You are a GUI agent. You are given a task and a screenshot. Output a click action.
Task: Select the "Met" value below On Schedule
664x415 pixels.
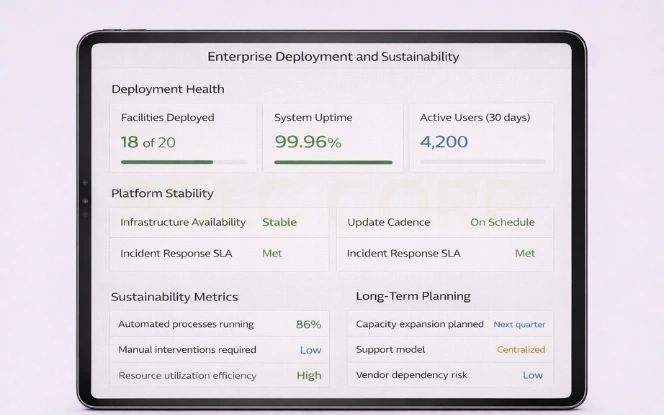tap(525, 253)
